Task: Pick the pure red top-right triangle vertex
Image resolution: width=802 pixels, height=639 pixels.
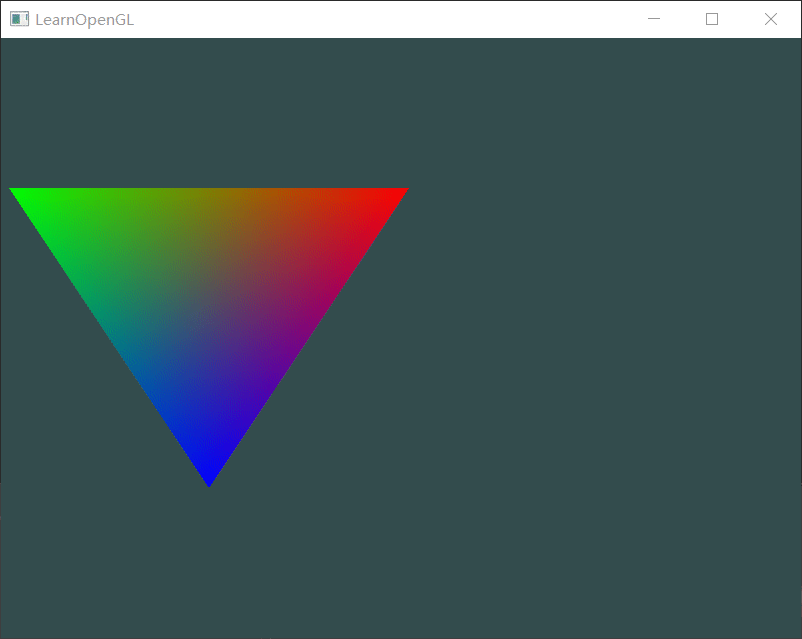Action: click(401, 191)
